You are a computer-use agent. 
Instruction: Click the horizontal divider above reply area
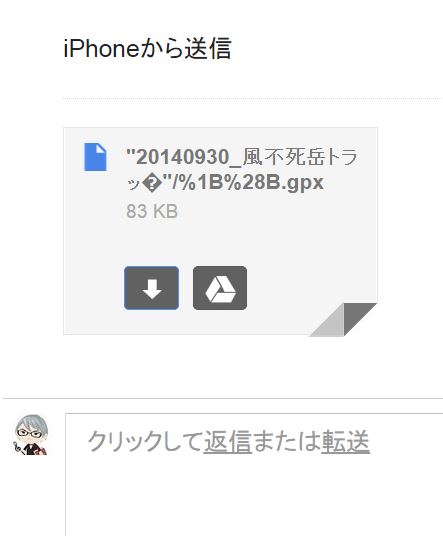tap(223, 398)
